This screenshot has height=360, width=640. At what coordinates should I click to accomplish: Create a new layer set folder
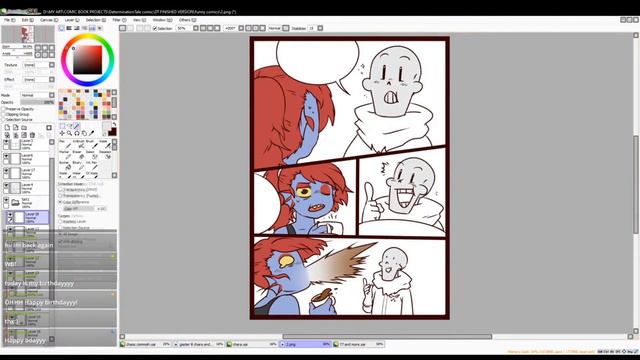pyautogui.click(x=24, y=127)
